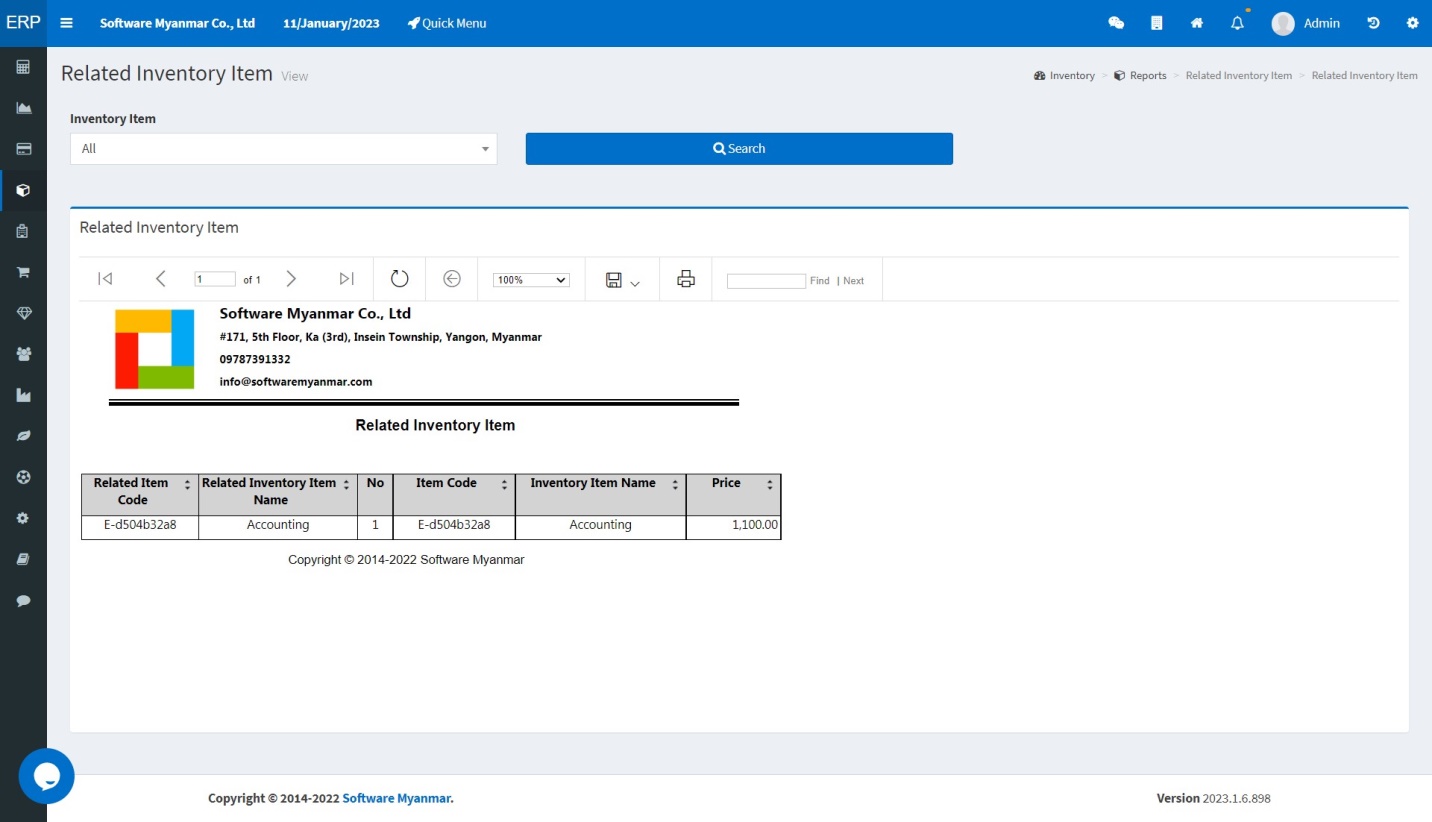Click the Find text input field
Viewport: 1432px width, 822px height.
(x=766, y=281)
